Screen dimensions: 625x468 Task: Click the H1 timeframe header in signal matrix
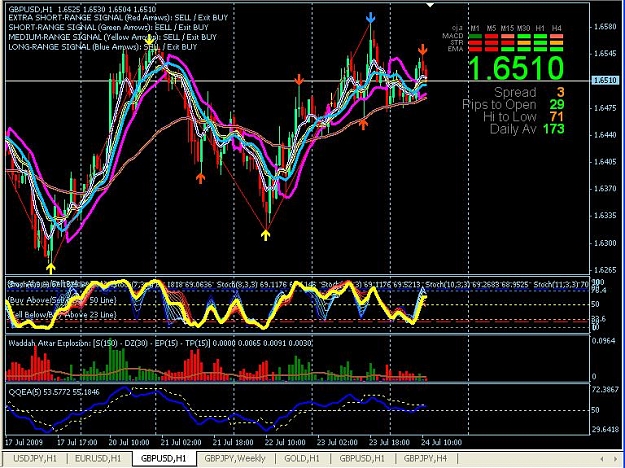(x=540, y=28)
